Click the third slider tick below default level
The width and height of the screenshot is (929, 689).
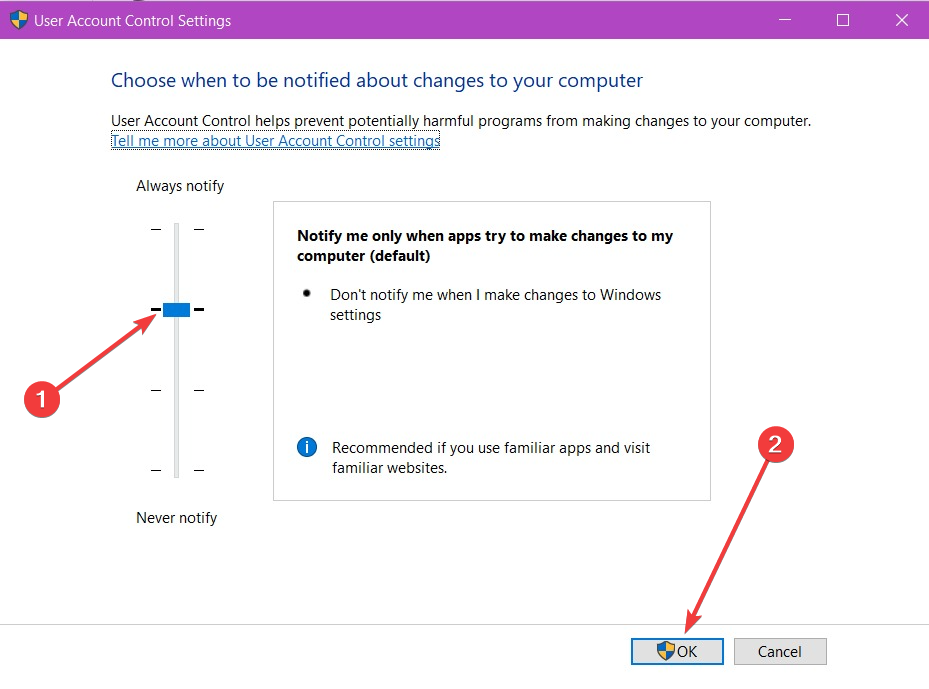pos(177,390)
